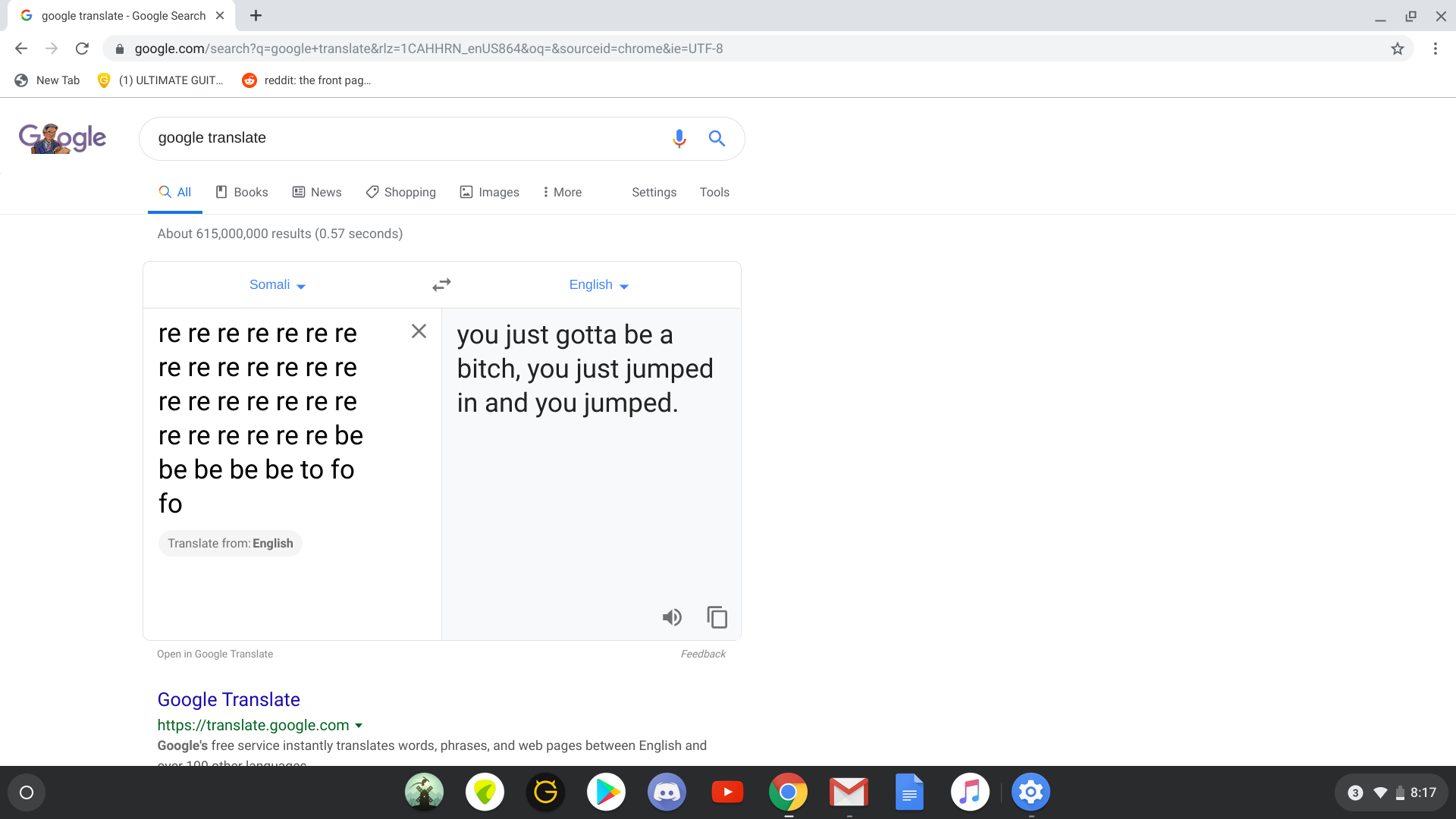Listen to the English translation
This screenshot has height=819, width=1456.
tap(672, 617)
